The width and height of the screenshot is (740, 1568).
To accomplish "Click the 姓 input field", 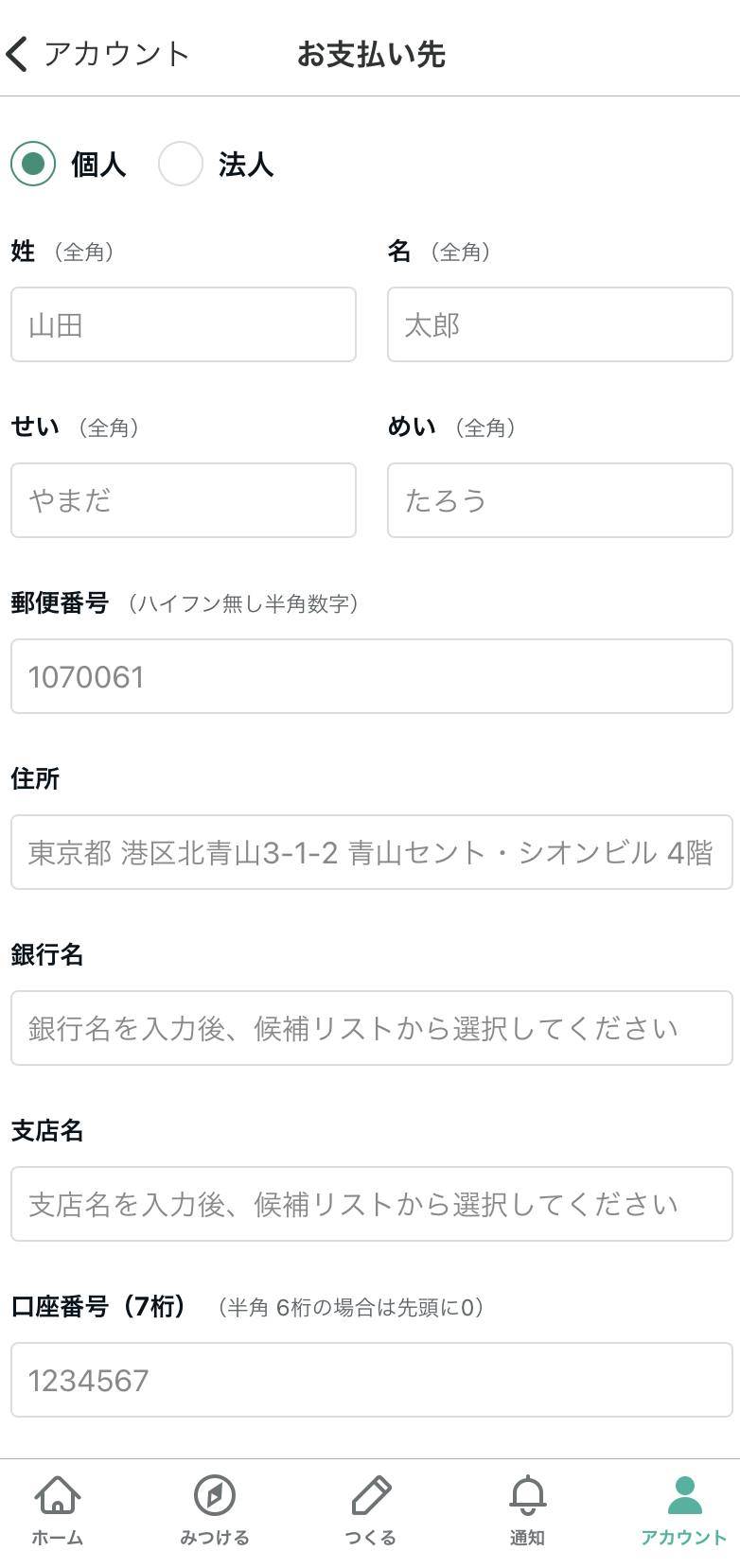I will 184,324.
